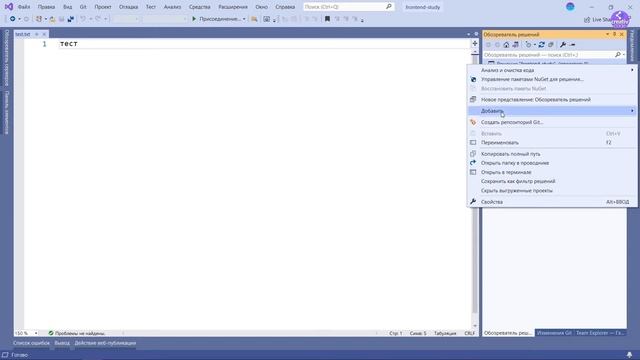Click the magnifier icon in the top search box
This screenshot has width=640, height=360.
pyautogui.click(x=389, y=7)
